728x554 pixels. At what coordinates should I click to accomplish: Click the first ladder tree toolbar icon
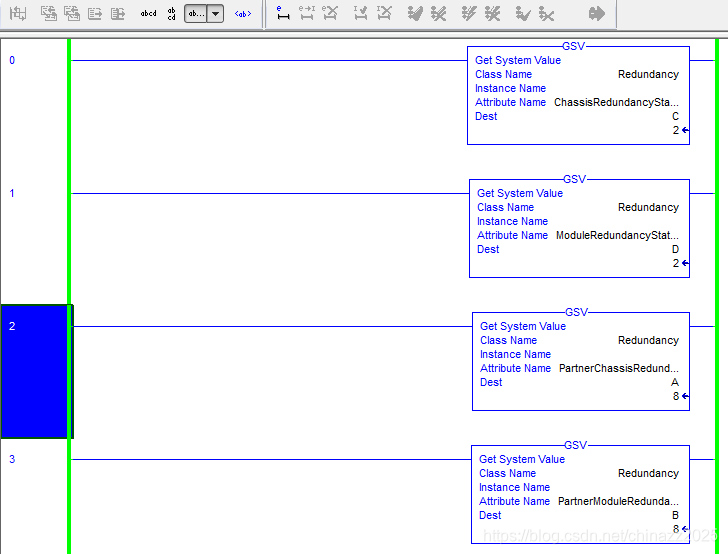point(18,13)
